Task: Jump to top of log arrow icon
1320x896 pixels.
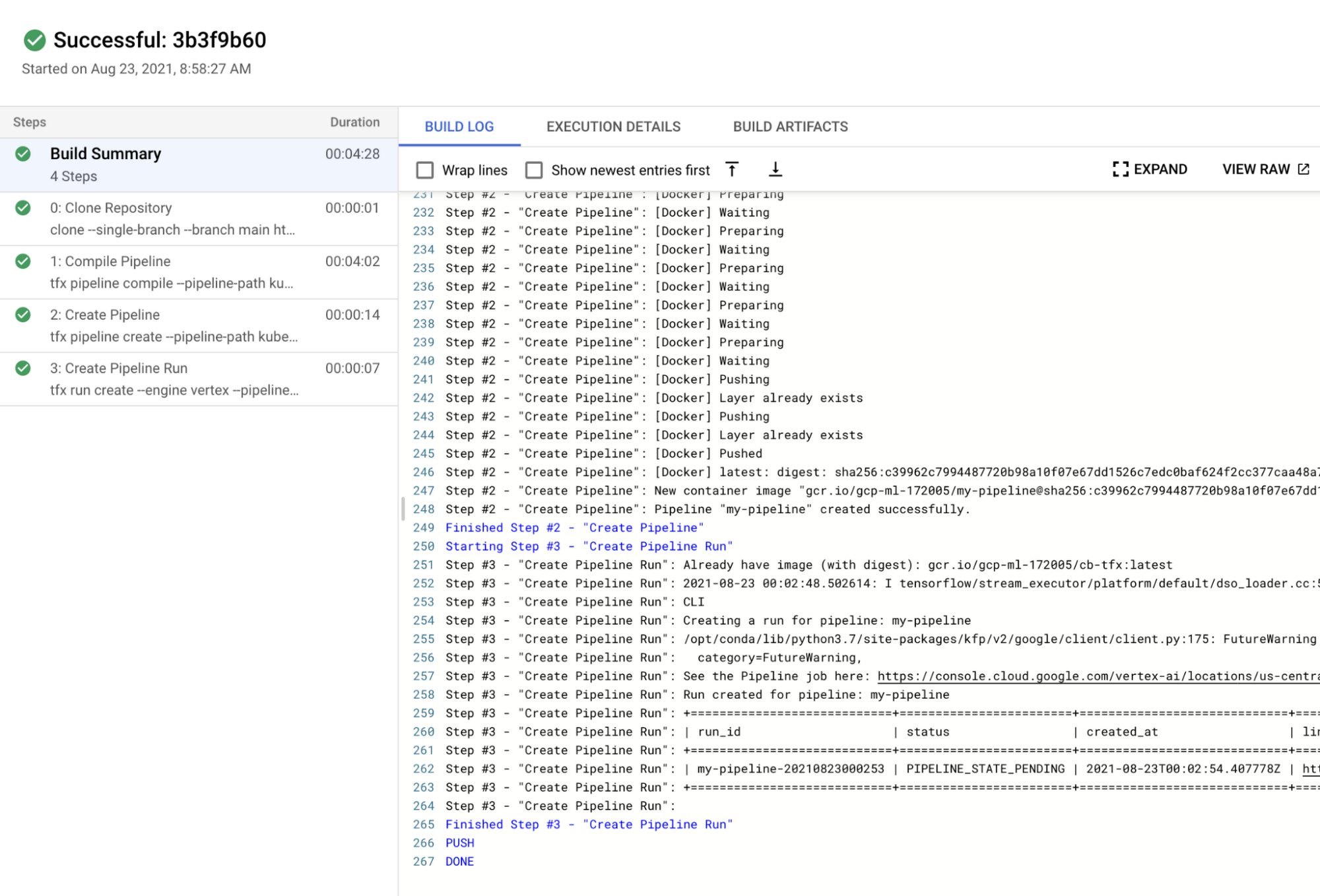Action: click(x=732, y=170)
